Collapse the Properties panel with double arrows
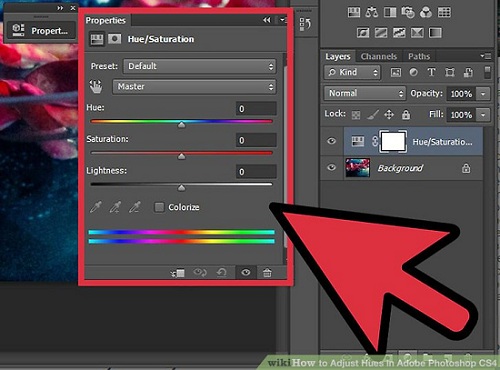The image size is (500, 370). [267, 20]
